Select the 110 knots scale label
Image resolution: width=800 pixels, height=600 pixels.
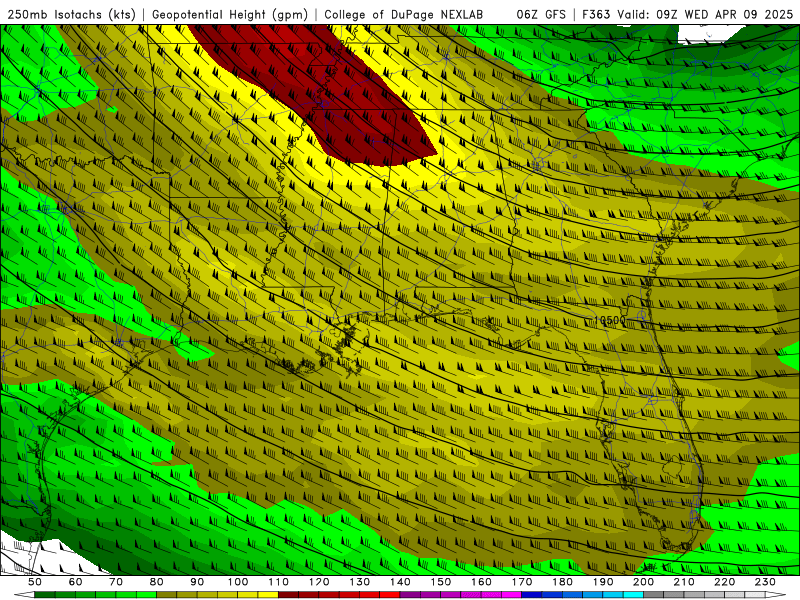[x=278, y=582]
